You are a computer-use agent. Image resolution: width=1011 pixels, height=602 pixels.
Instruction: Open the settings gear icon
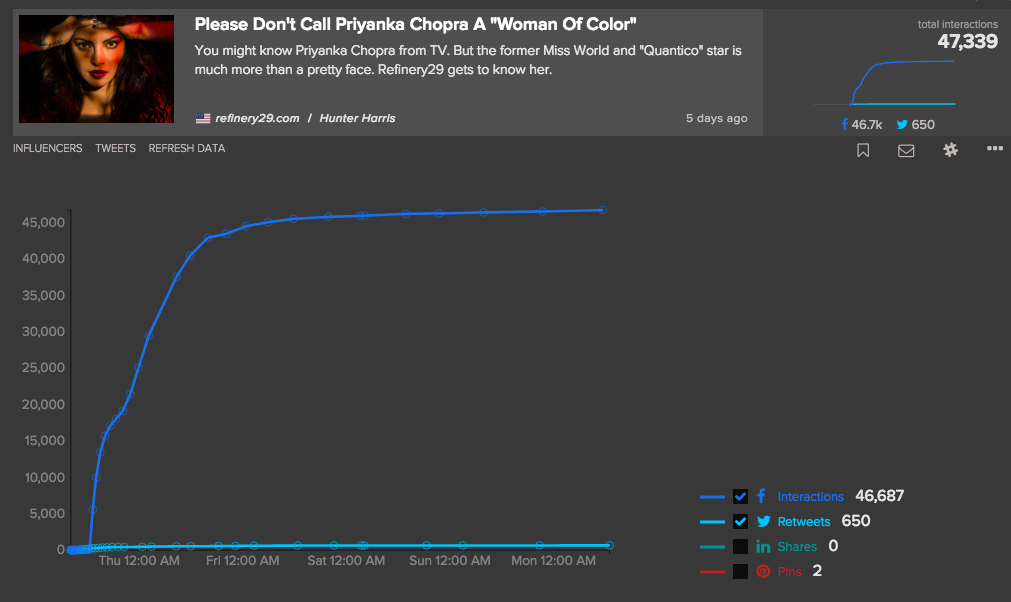950,150
